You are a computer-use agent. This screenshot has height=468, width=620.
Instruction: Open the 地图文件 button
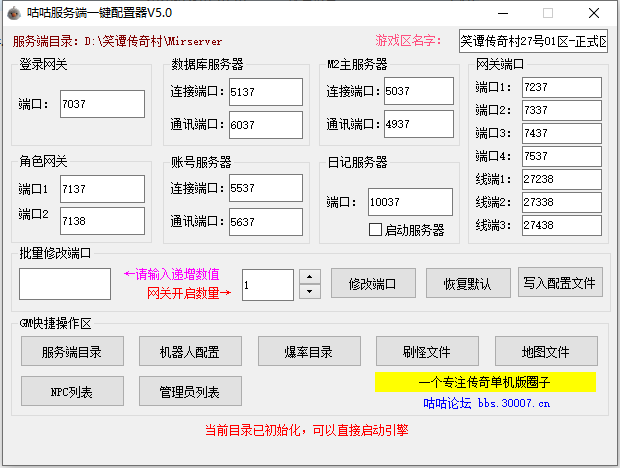pyautogui.click(x=546, y=351)
